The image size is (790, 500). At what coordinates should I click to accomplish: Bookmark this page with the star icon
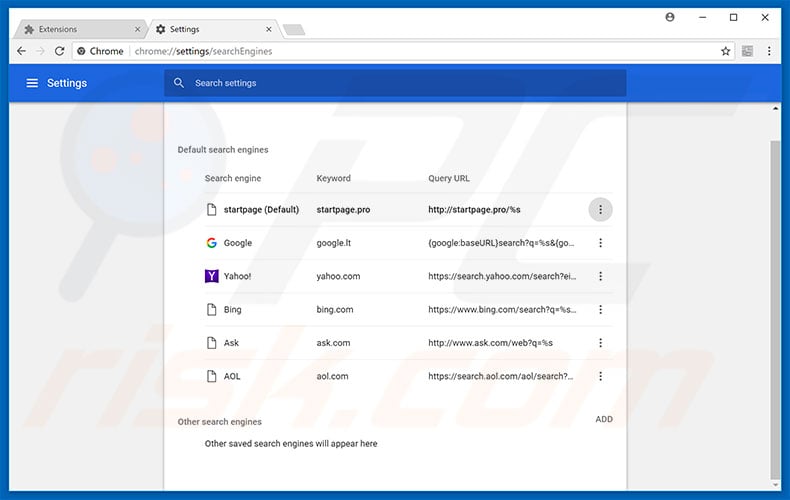coord(726,51)
